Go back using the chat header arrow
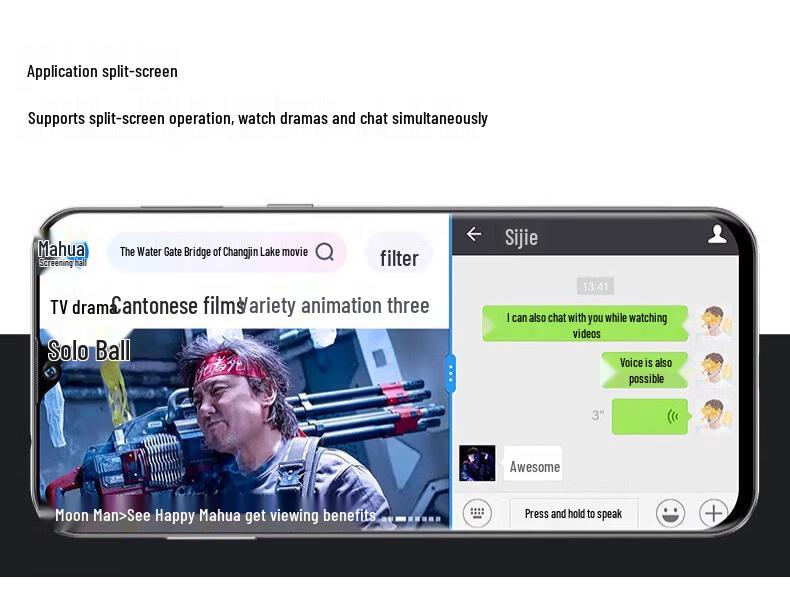Image resolution: width=790 pixels, height=593 pixels. pos(474,235)
